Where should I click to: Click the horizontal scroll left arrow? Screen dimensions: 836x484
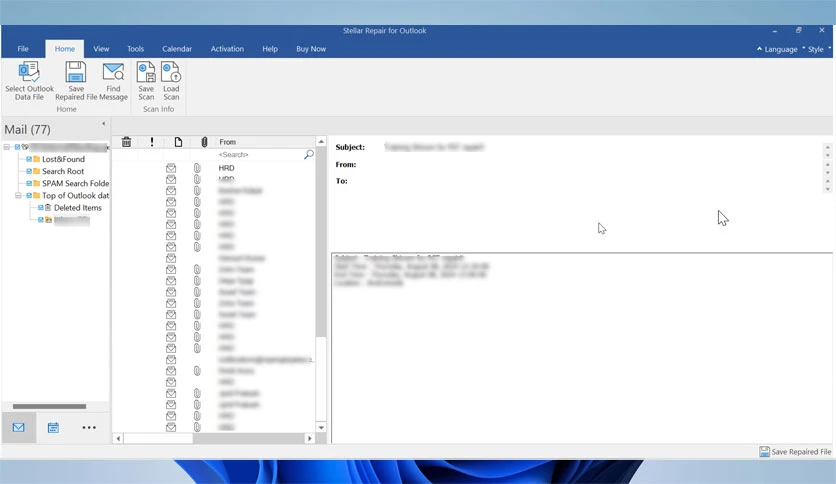(x=118, y=438)
